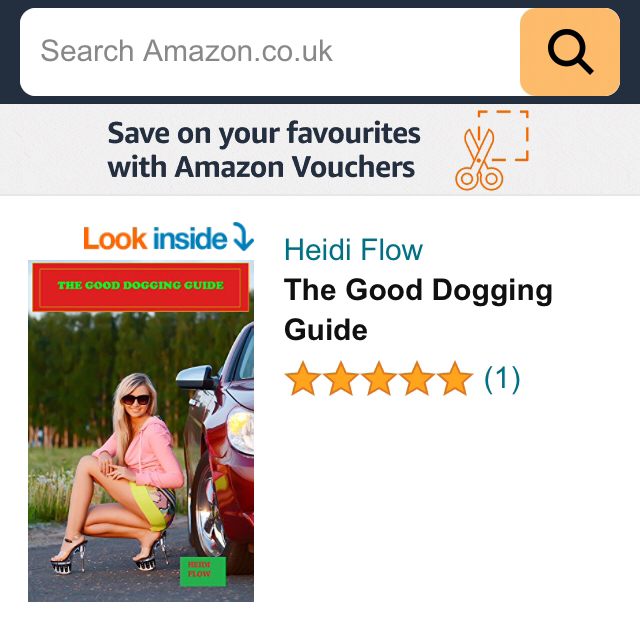Click the third rating star
Viewport: 640px width, 624px height.
click(x=379, y=379)
